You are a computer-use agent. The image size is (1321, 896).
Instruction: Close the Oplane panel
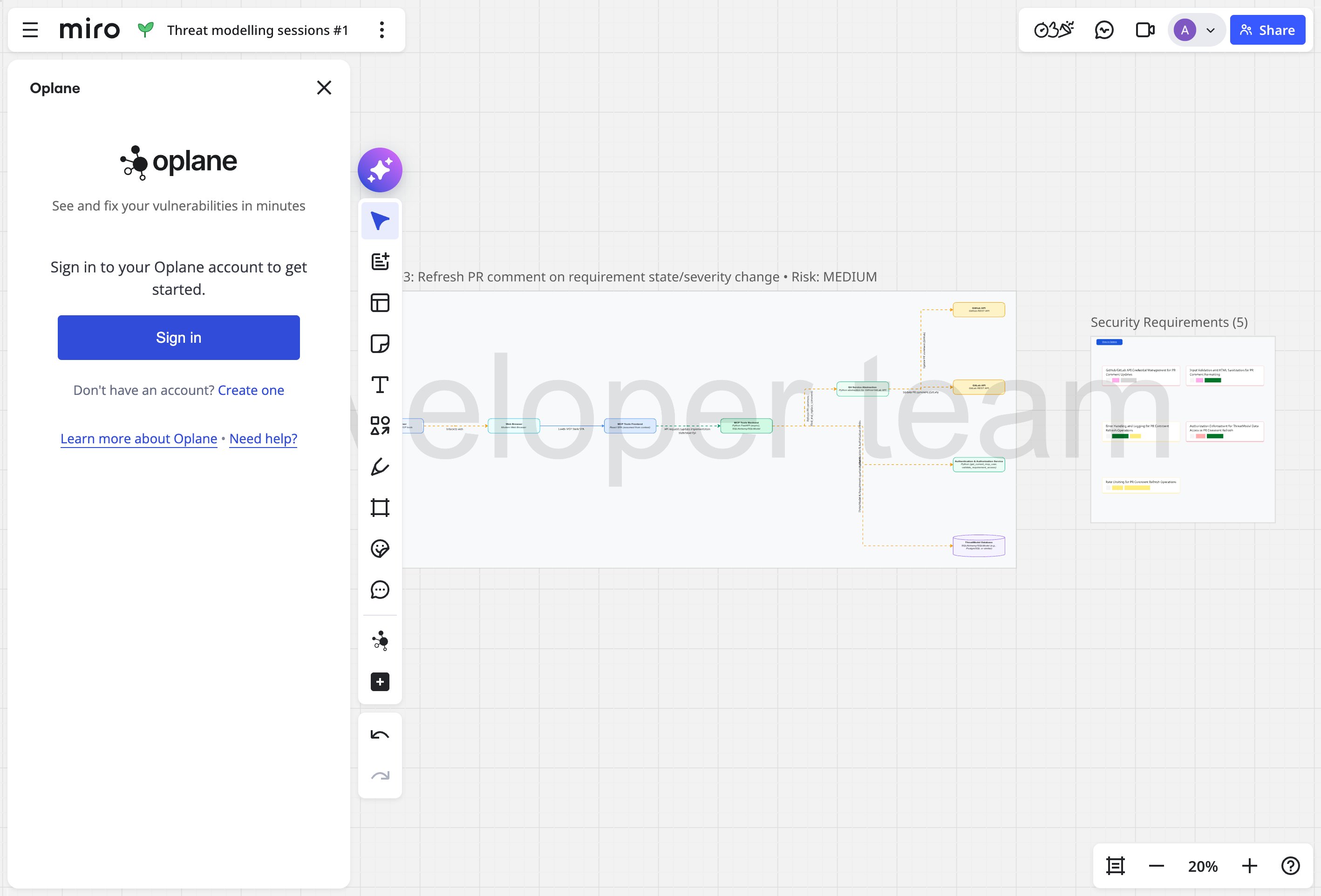point(324,88)
